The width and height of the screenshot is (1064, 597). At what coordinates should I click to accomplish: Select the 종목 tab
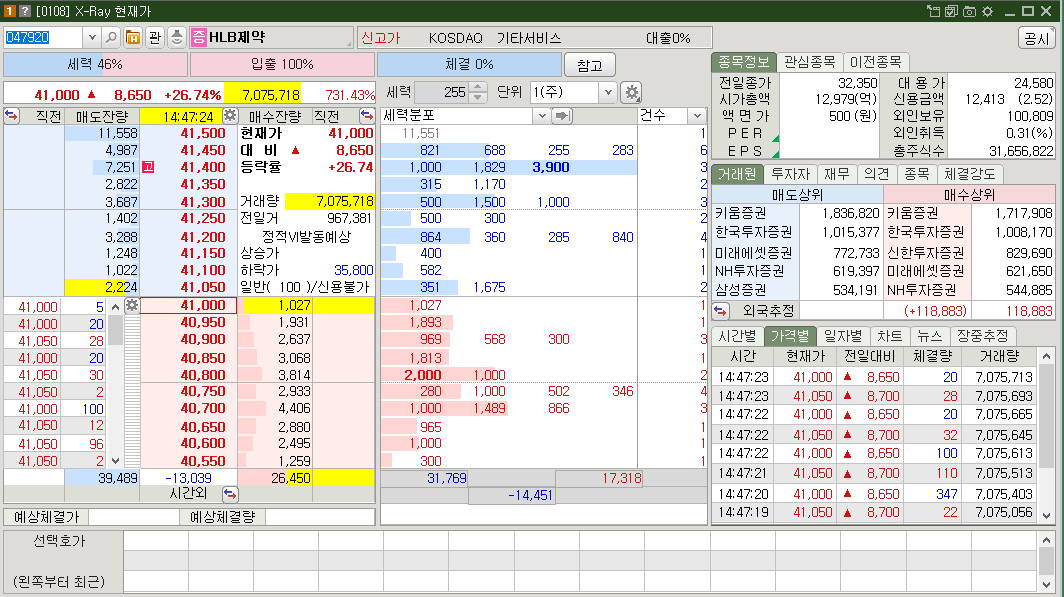(917, 174)
